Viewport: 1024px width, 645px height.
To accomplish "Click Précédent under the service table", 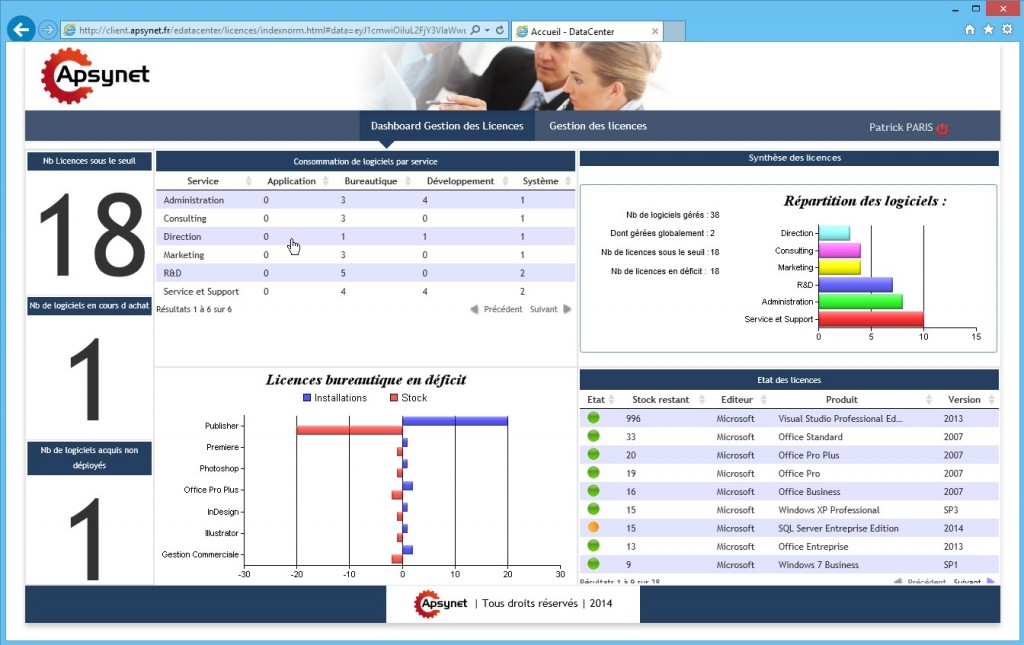I will pos(496,309).
